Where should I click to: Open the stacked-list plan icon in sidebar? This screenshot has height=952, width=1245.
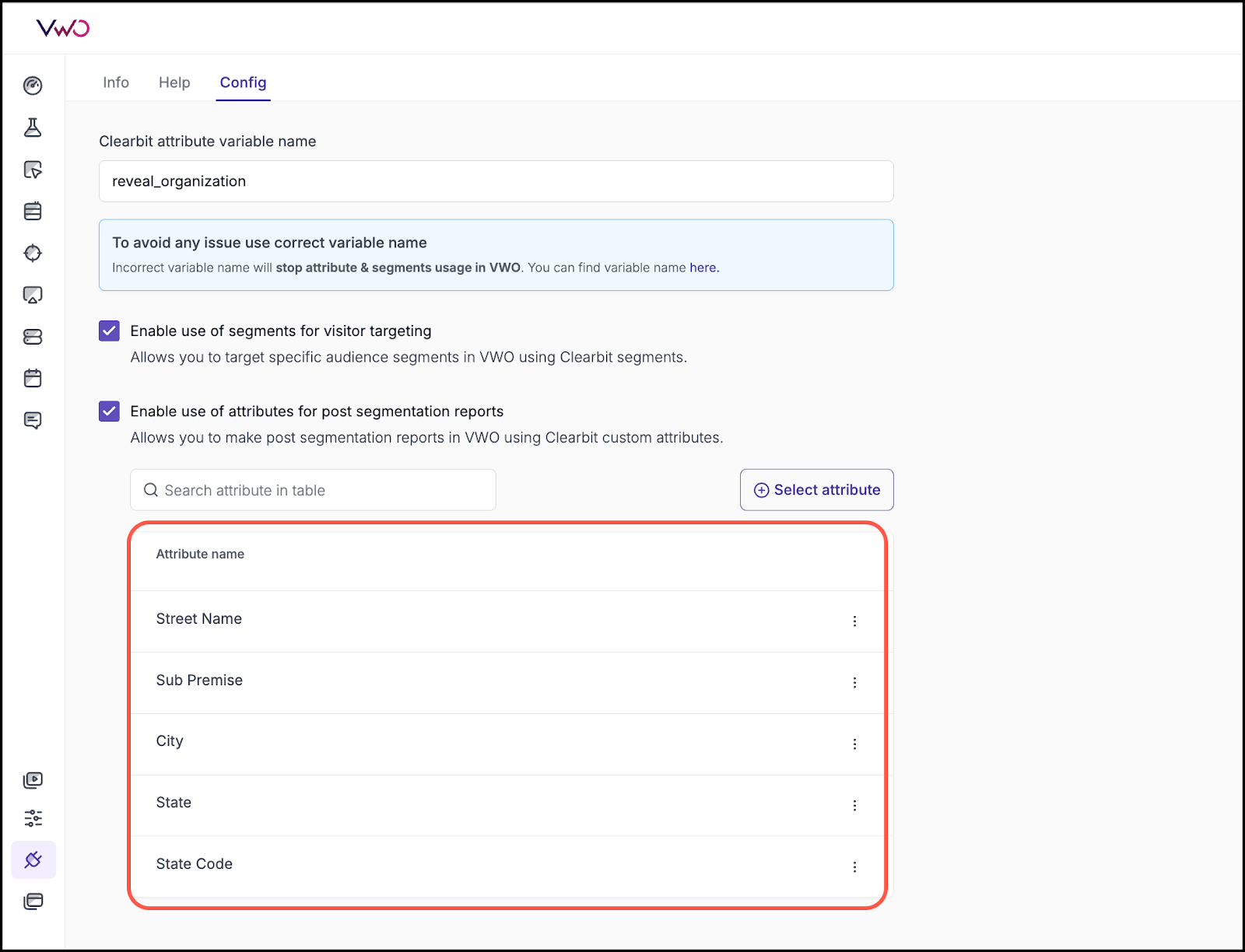coord(33,211)
